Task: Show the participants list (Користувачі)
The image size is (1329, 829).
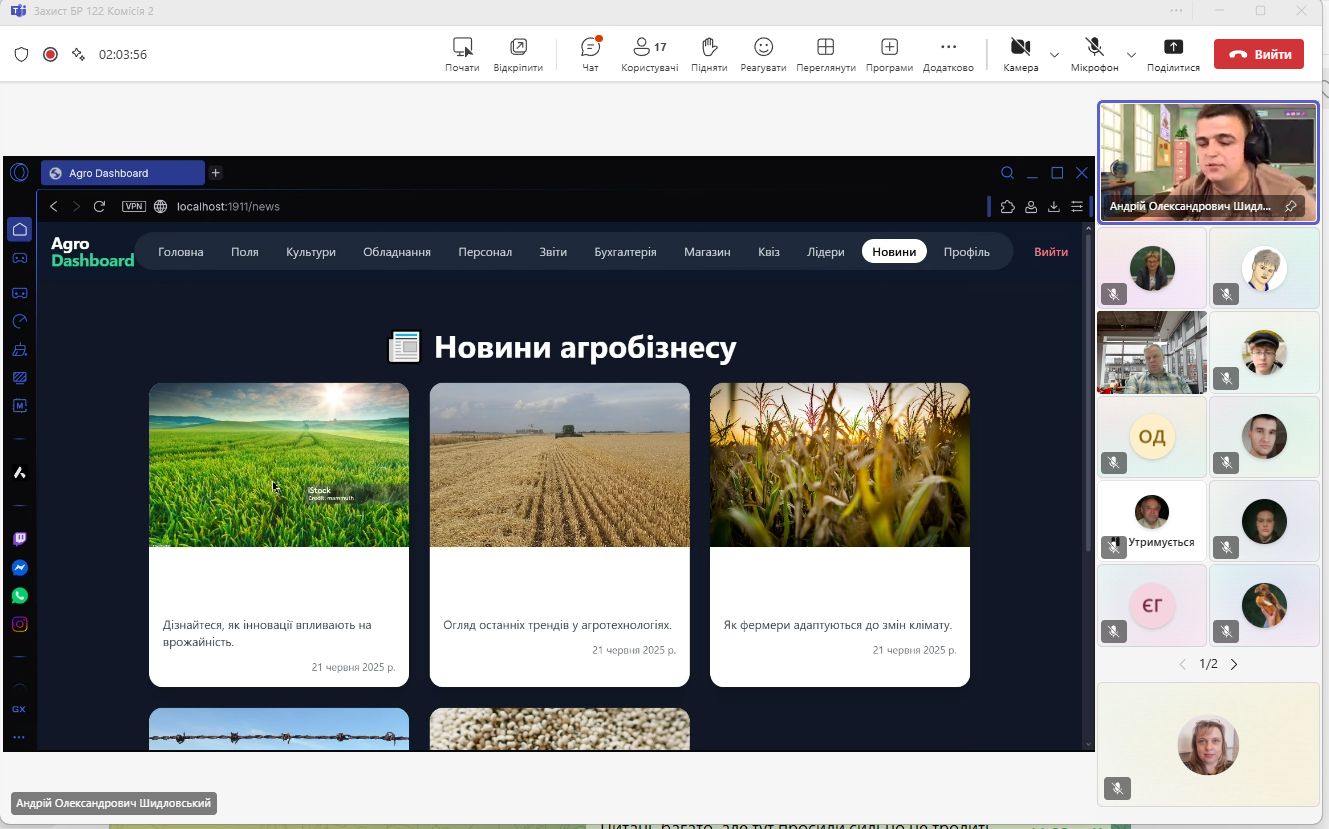Action: (x=649, y=54)
